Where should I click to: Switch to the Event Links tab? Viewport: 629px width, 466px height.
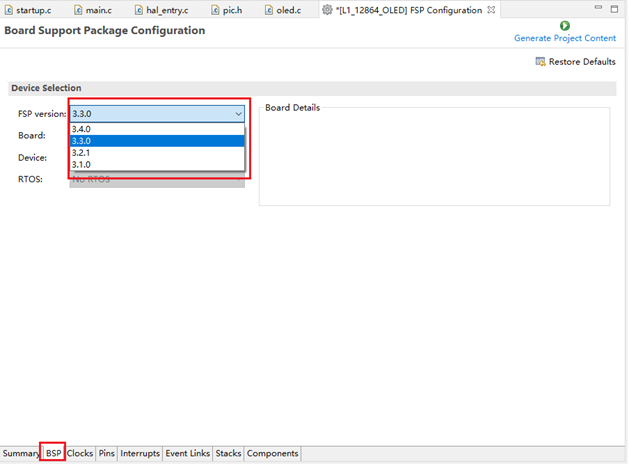pyautogui.click(x=188, y=454)
